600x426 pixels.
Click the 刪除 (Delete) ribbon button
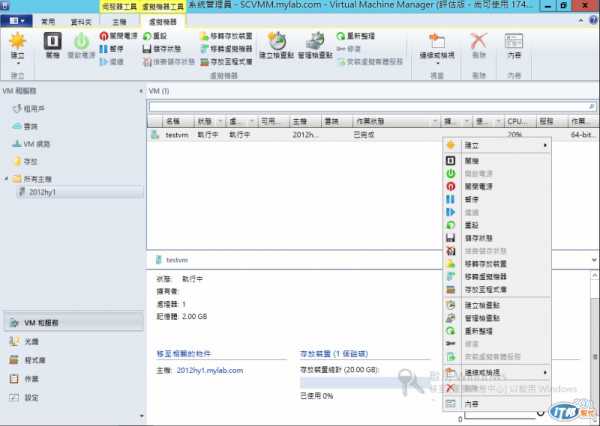pyautogui.click(x=479, y=45)
